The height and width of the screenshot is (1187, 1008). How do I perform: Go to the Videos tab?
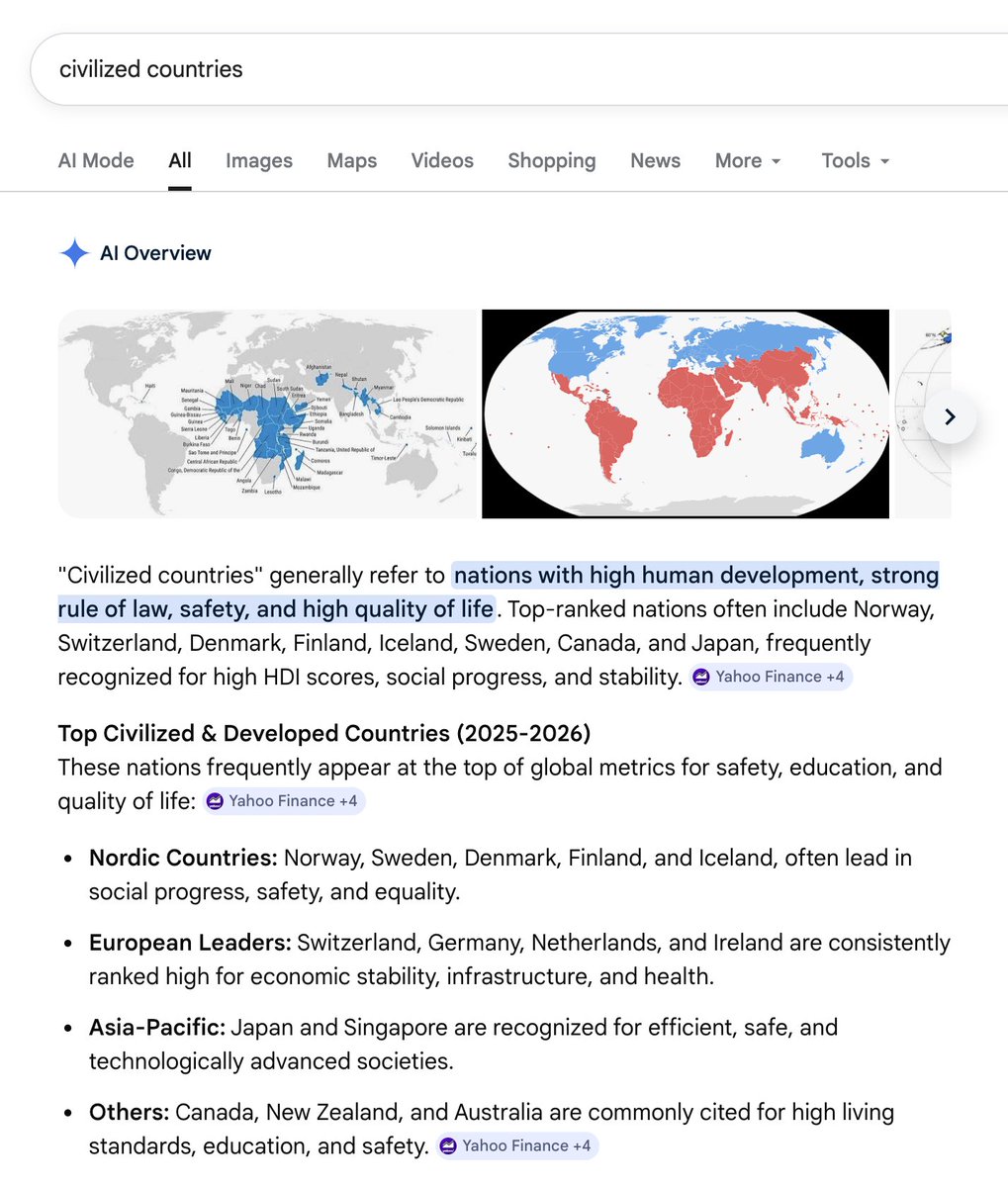[x=442, y=161]
